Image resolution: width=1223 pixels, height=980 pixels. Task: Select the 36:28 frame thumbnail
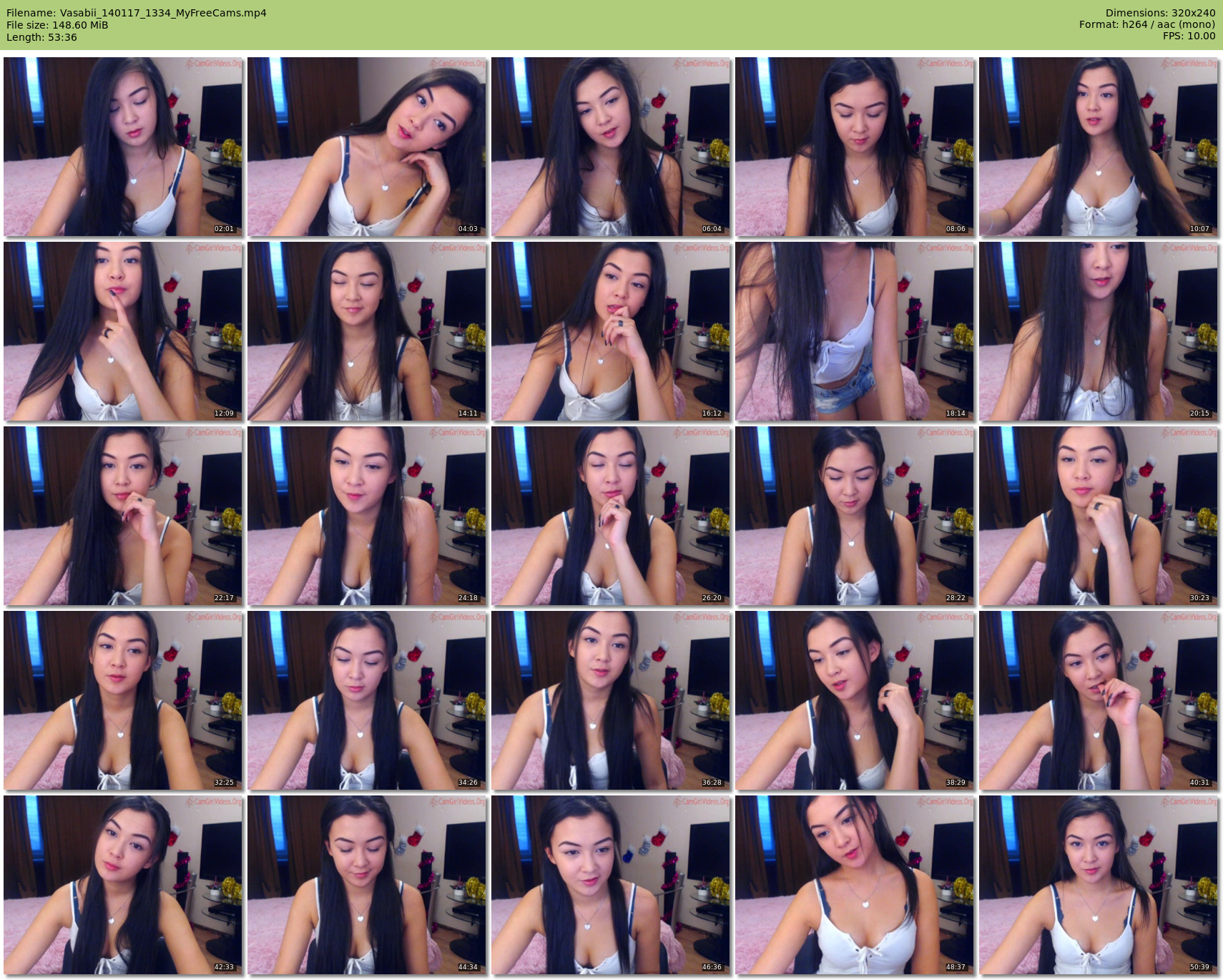coord(611,700)
